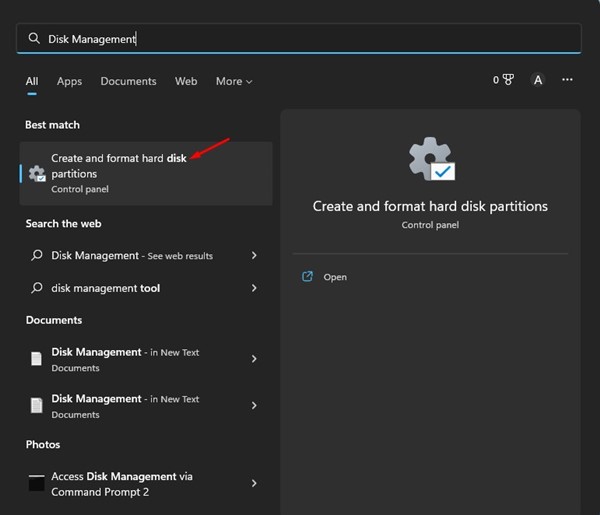Expand the More filter dropdown

[x=234, y=81]
